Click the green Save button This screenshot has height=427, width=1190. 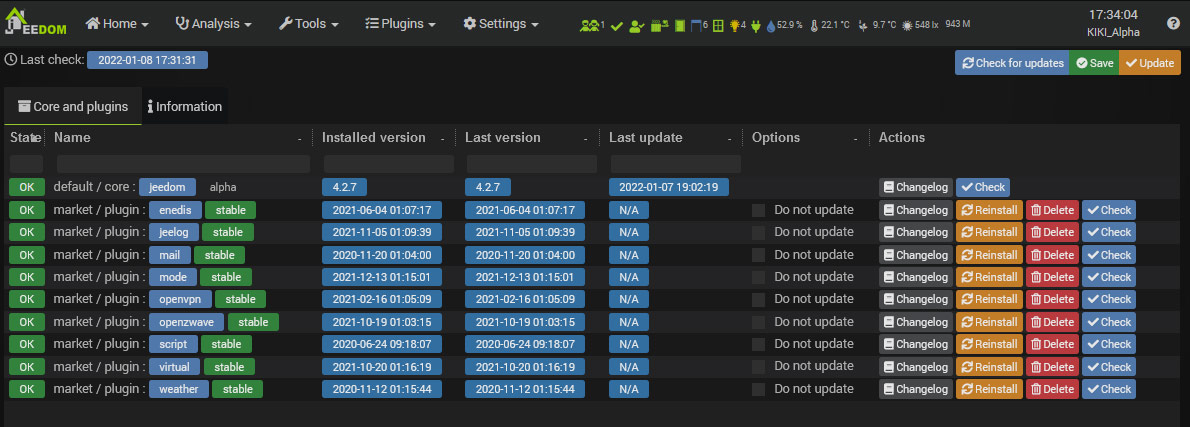pos(1094,63)
